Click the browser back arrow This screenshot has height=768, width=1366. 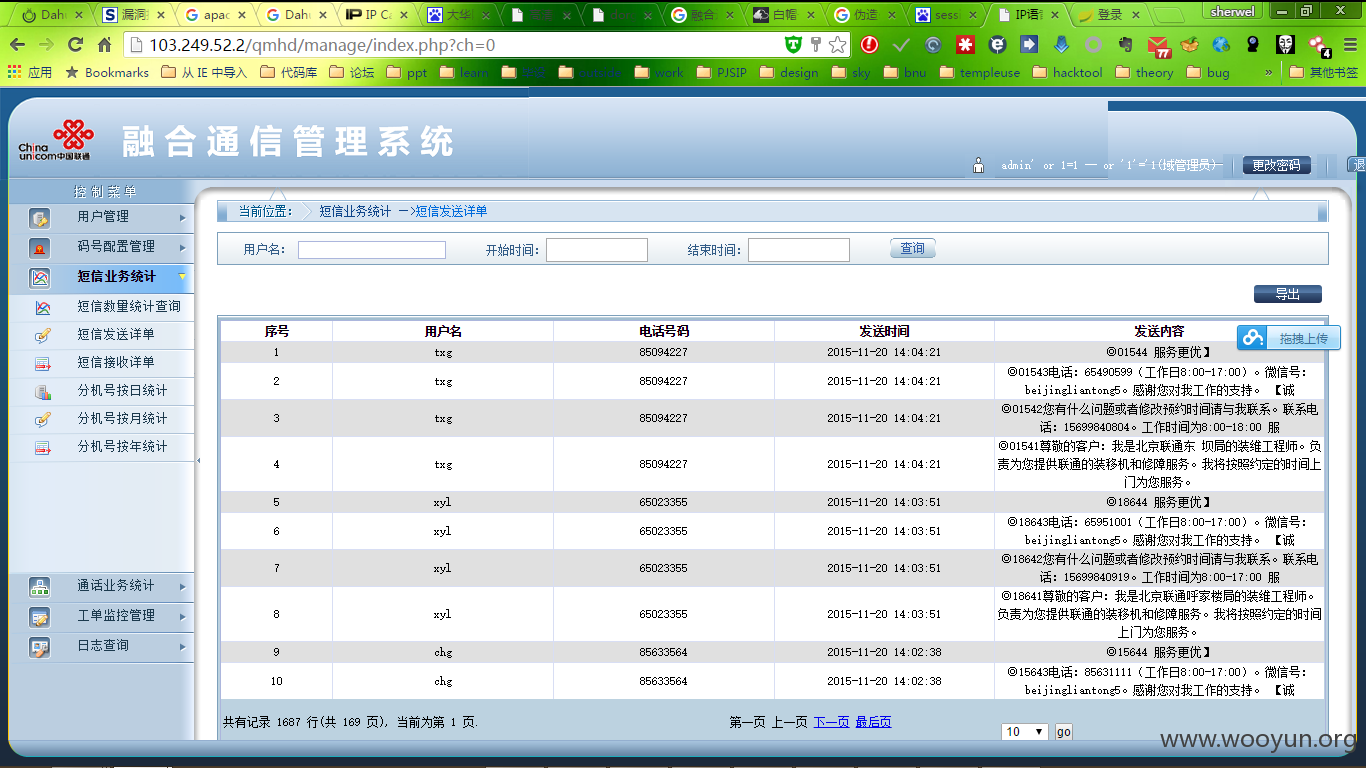18,45
